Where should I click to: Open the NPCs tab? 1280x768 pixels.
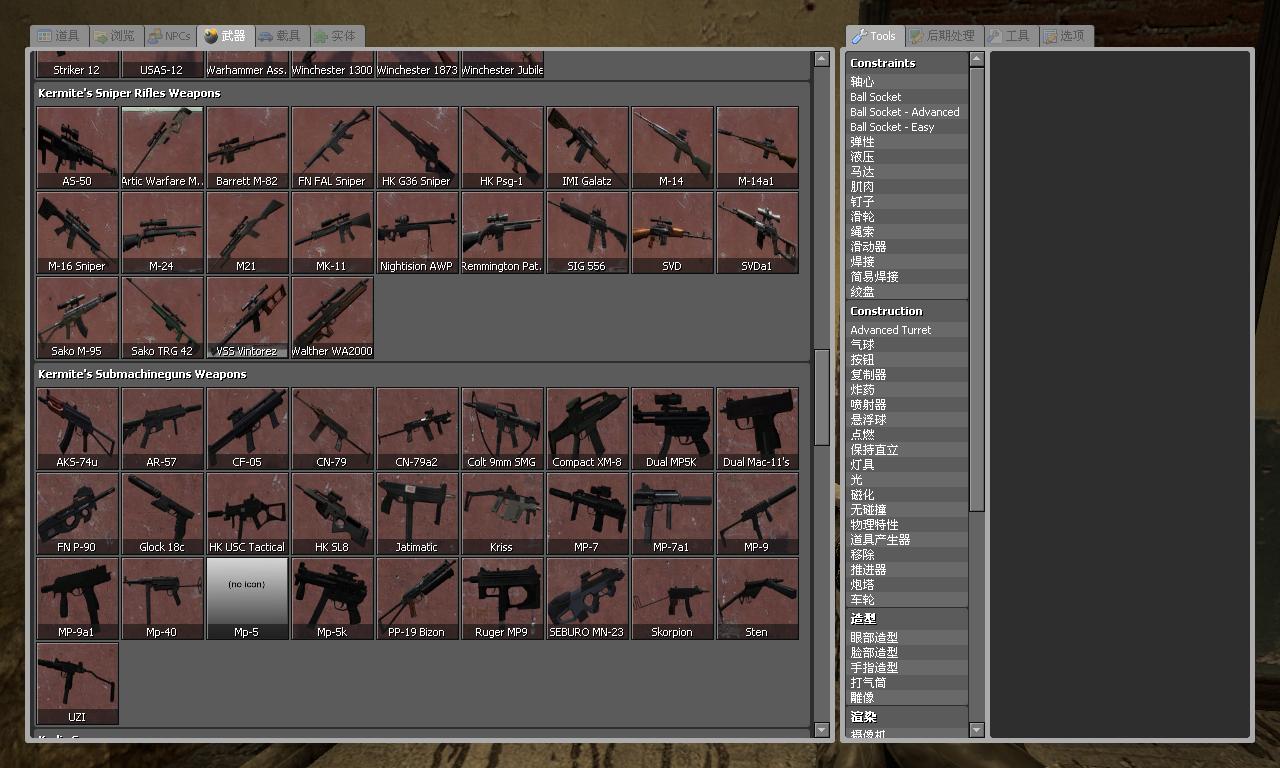pos(169,36)
